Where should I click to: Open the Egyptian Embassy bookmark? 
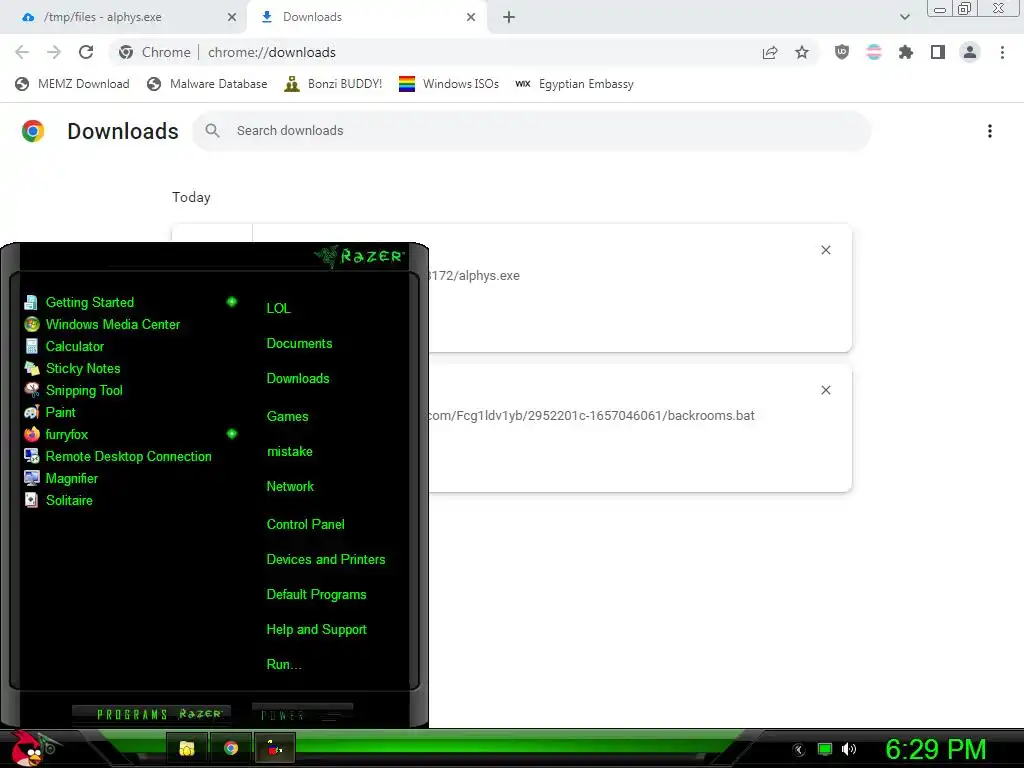[x=574, y=84]
